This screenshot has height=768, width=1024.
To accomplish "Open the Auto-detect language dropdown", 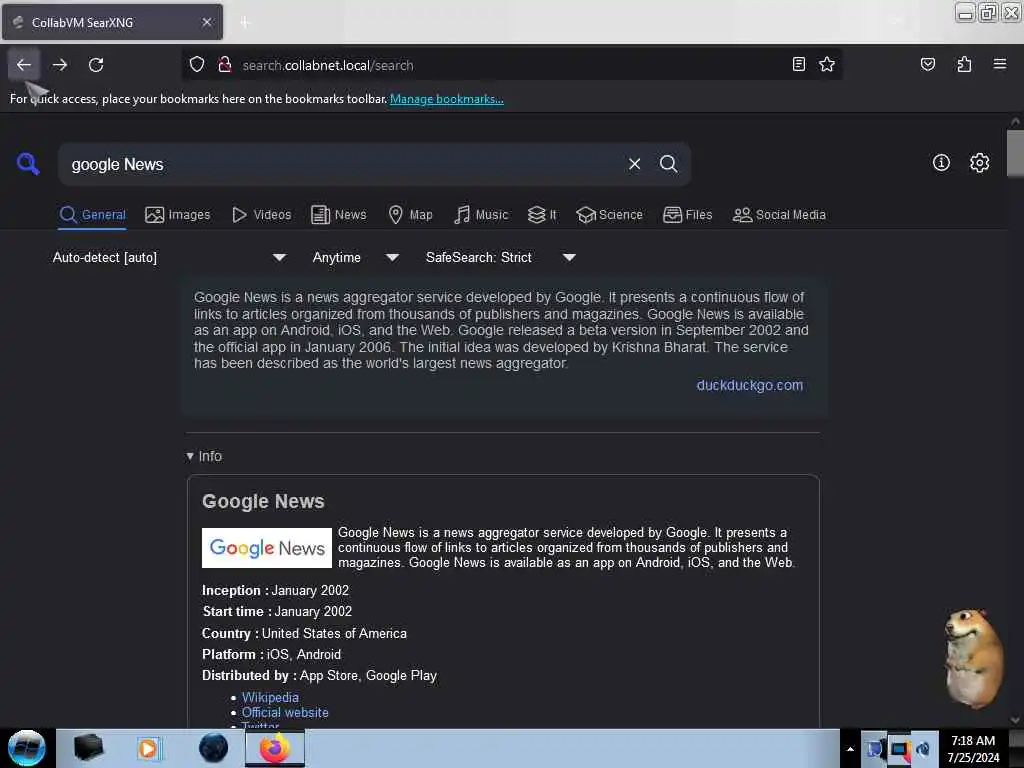I will pyautogui.click(x=169, y=257).
